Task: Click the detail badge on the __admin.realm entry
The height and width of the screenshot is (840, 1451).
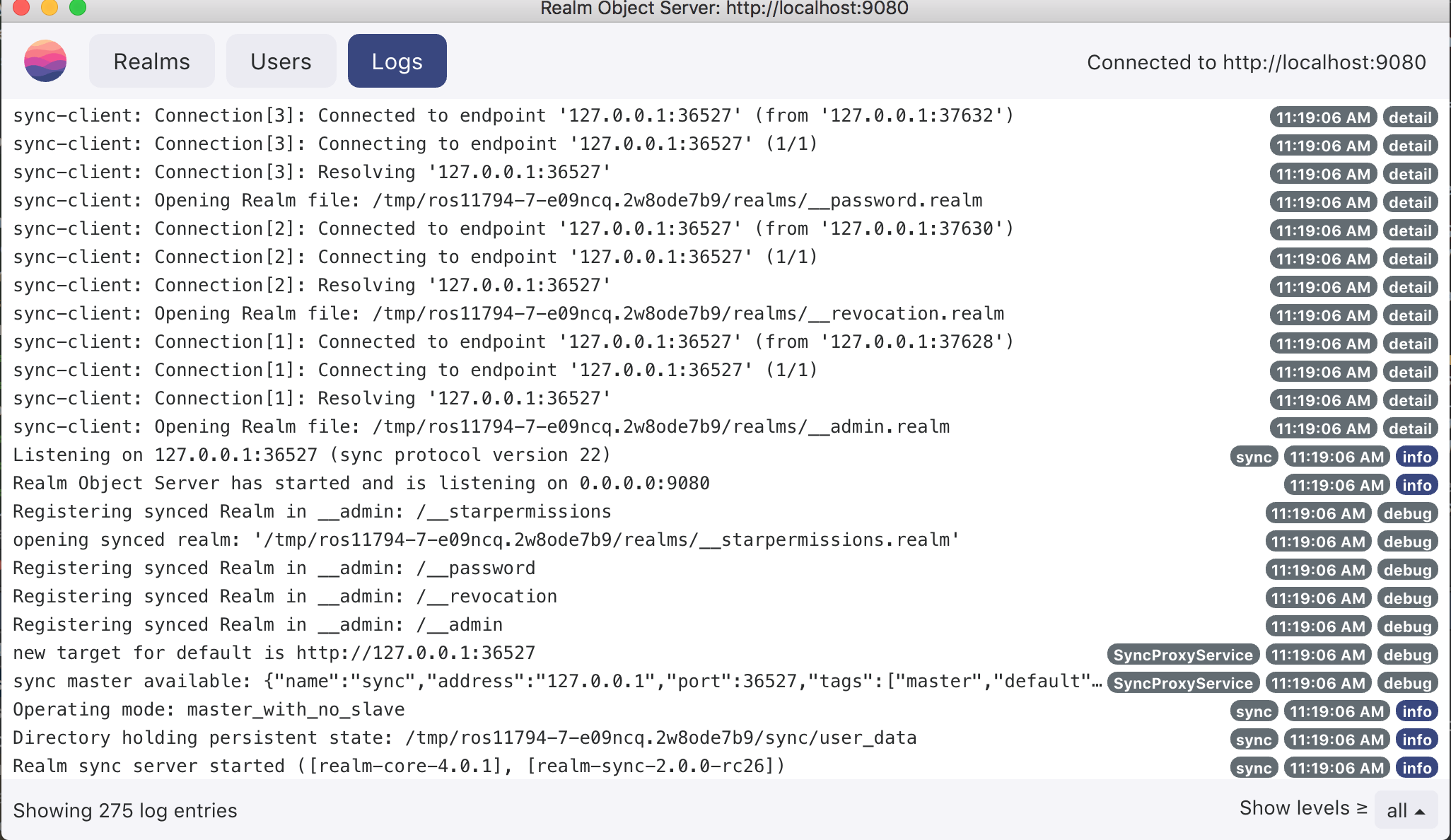Action: pos(1409,428)
